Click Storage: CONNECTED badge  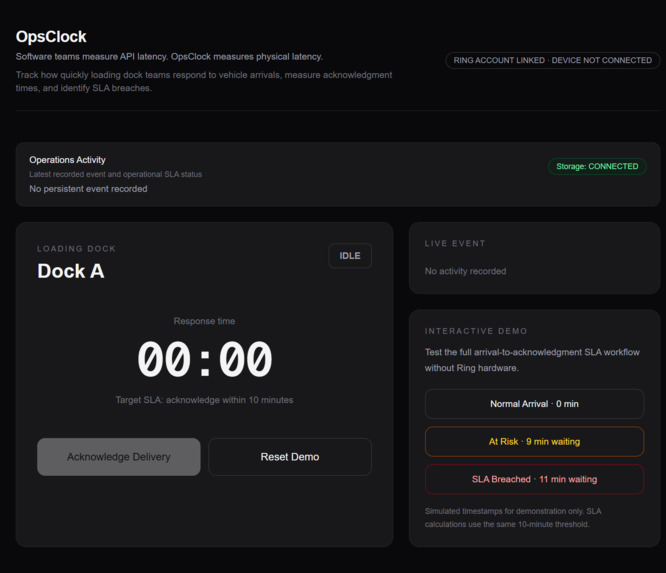[597, 166]
